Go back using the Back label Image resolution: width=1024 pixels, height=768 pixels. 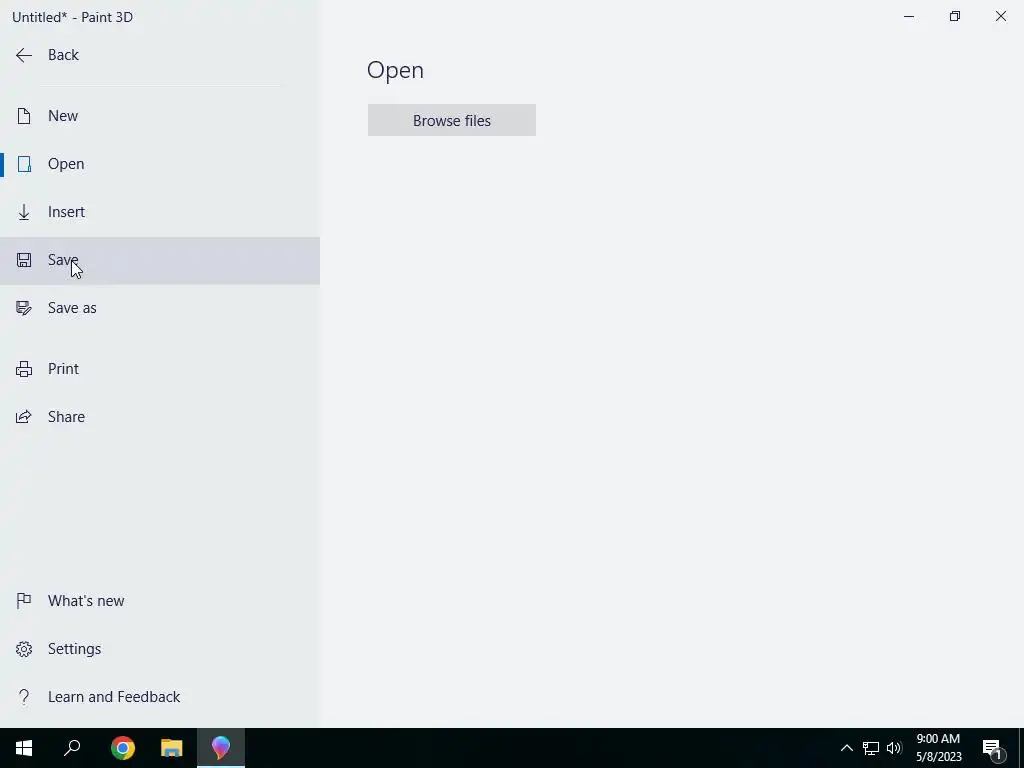[x=63, y=55]
